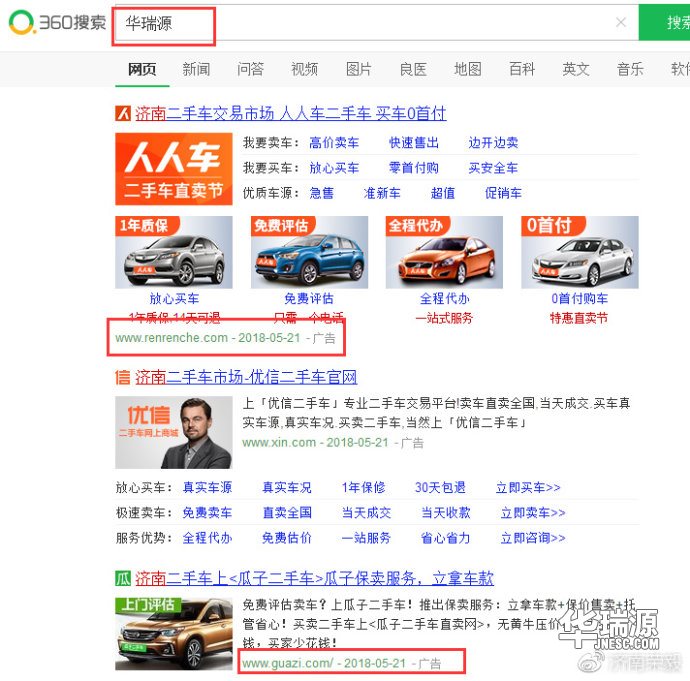This screenshot has width=690, height=681.
Task: Open the 全程代办 orange car image
Action: pos(444,252)
